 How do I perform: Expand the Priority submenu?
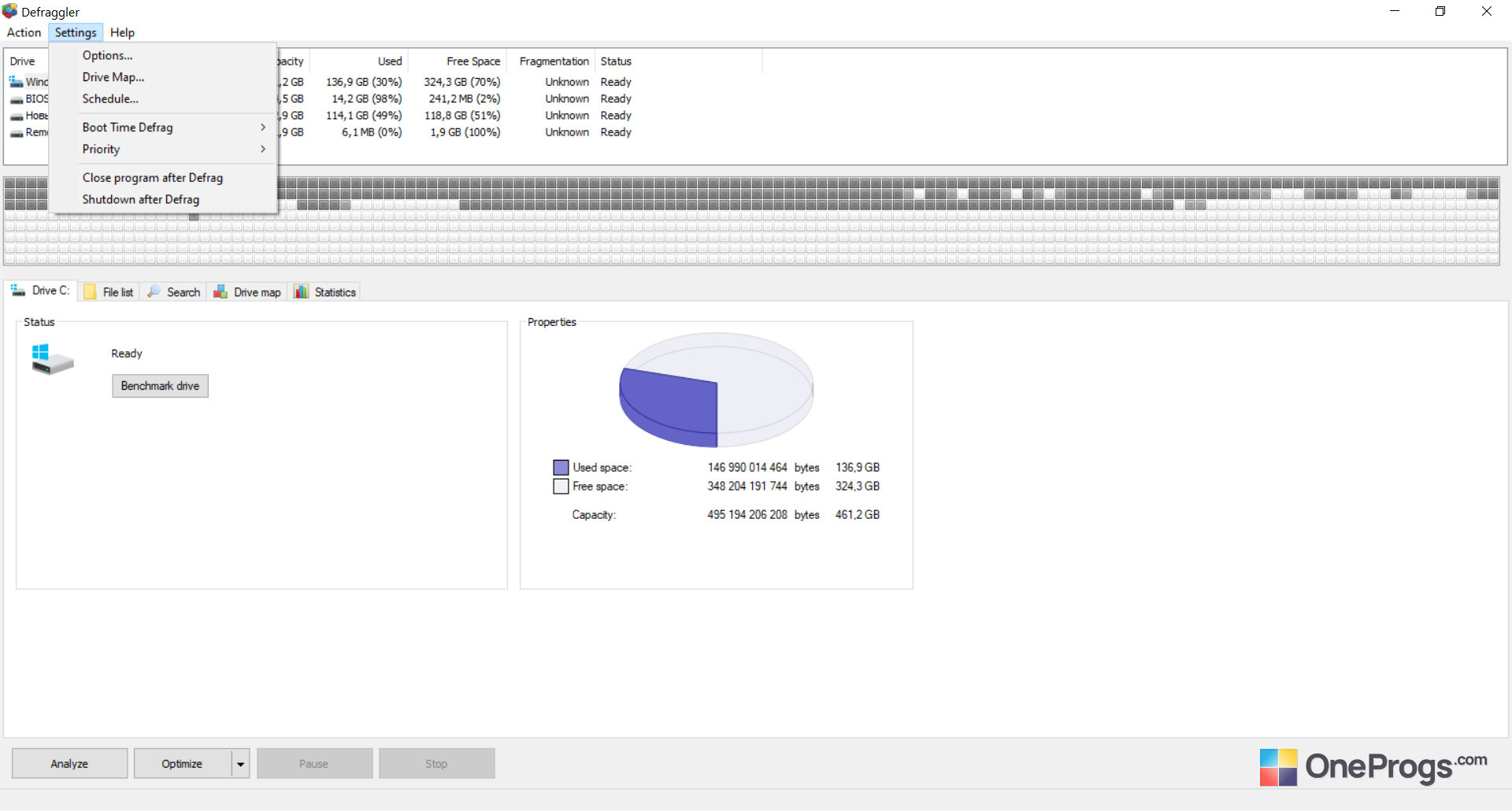[x=163, y=150]
